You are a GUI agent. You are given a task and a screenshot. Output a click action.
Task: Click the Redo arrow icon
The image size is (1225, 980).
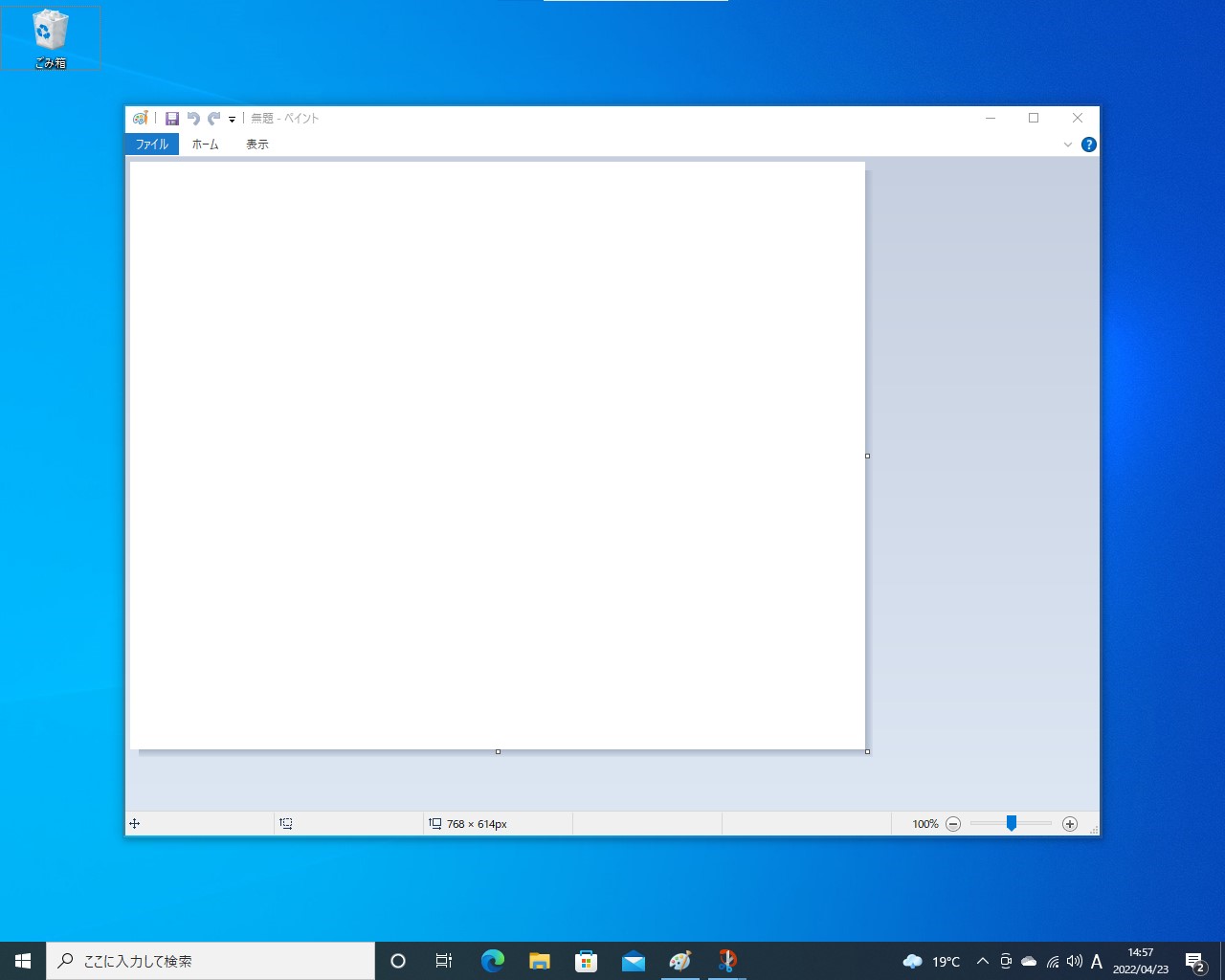212,118
